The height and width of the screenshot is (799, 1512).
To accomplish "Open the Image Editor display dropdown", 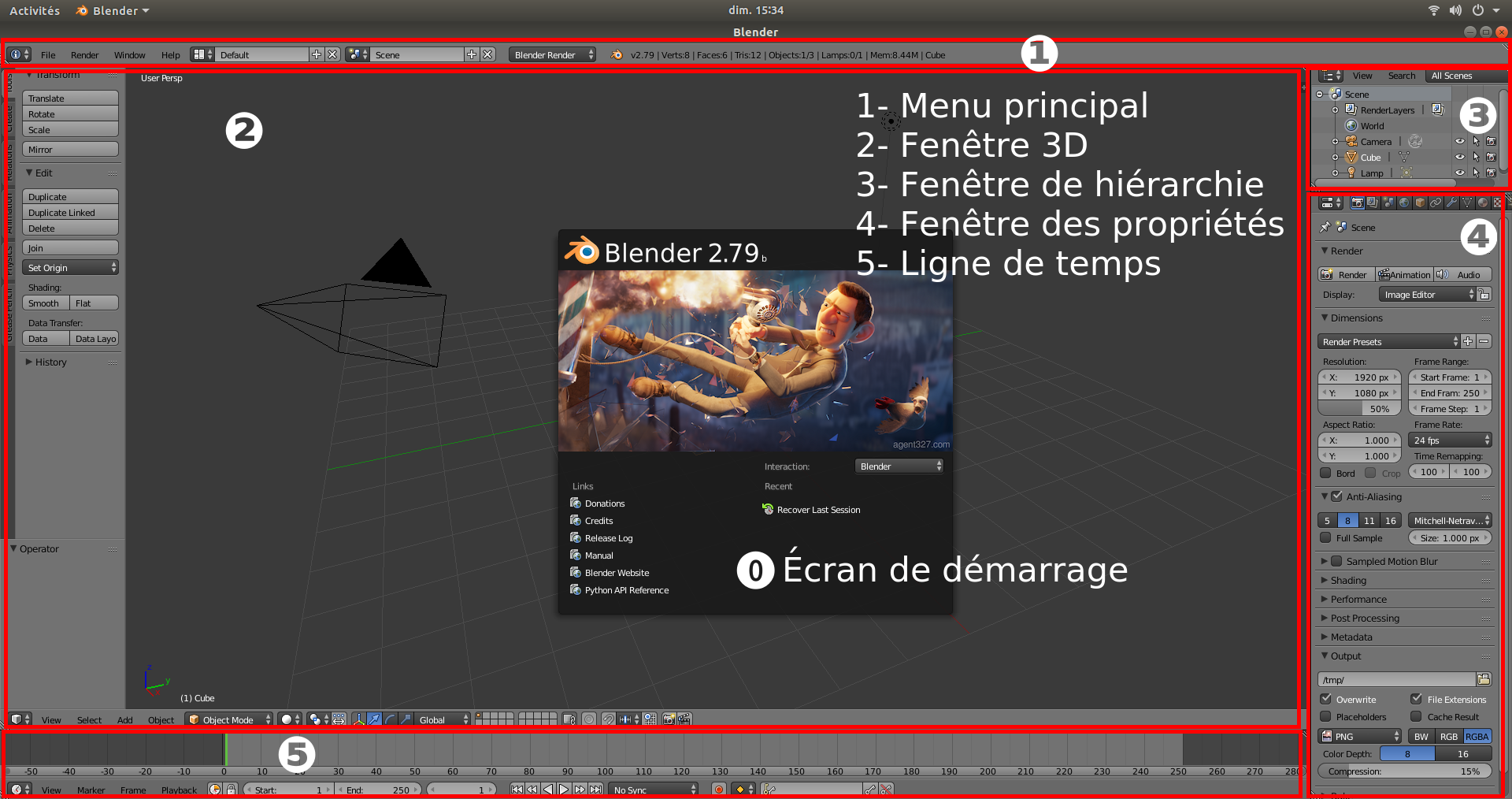I will tap(1428, 294).
